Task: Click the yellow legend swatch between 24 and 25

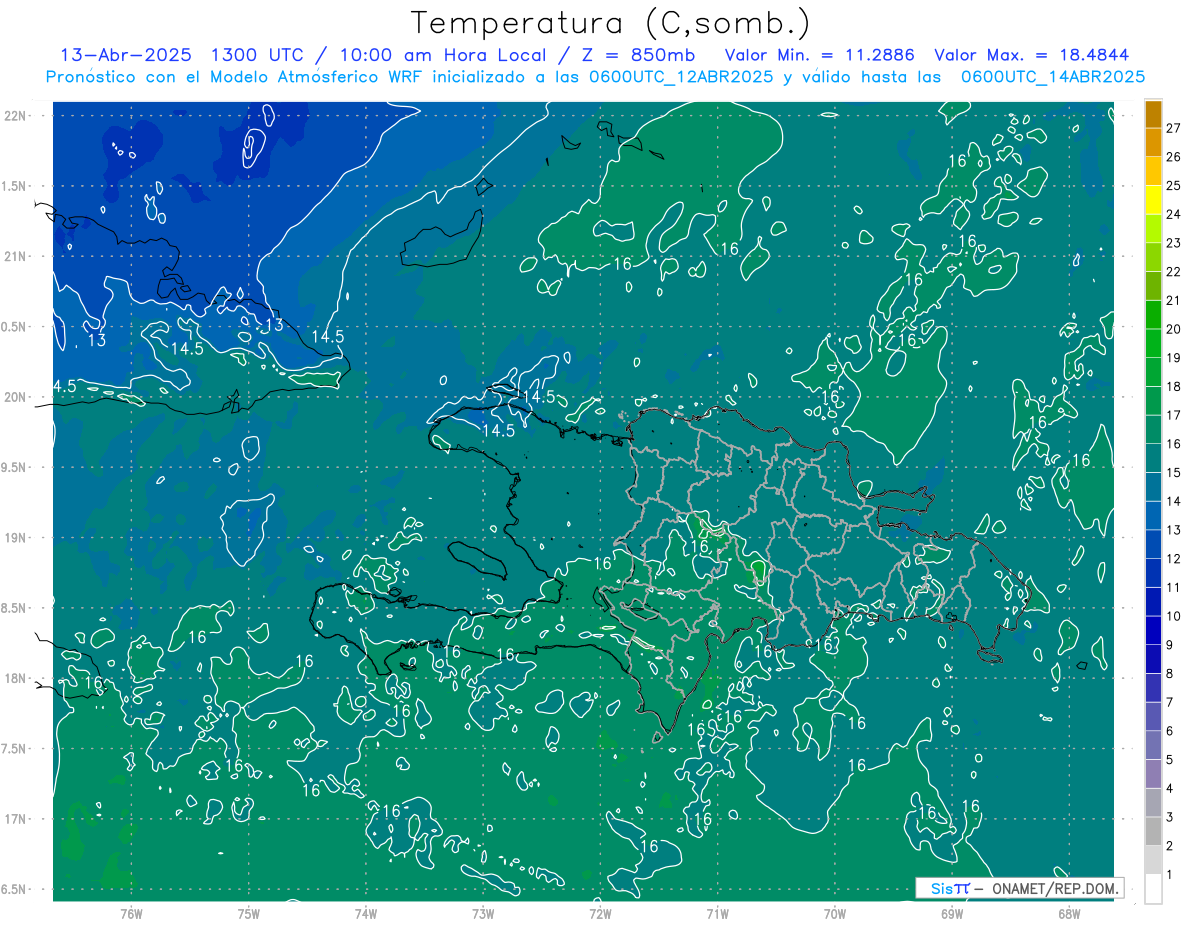Action: tap(1153, 200)
